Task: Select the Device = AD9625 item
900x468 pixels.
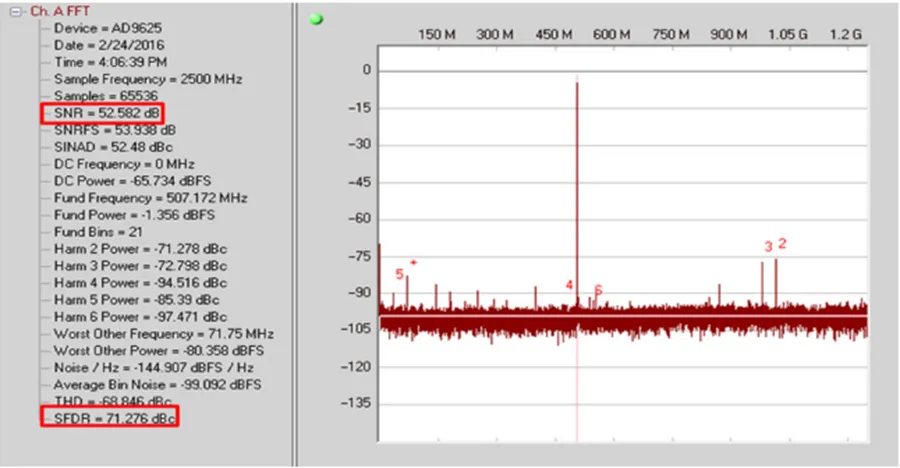Action: click(103, 28)
